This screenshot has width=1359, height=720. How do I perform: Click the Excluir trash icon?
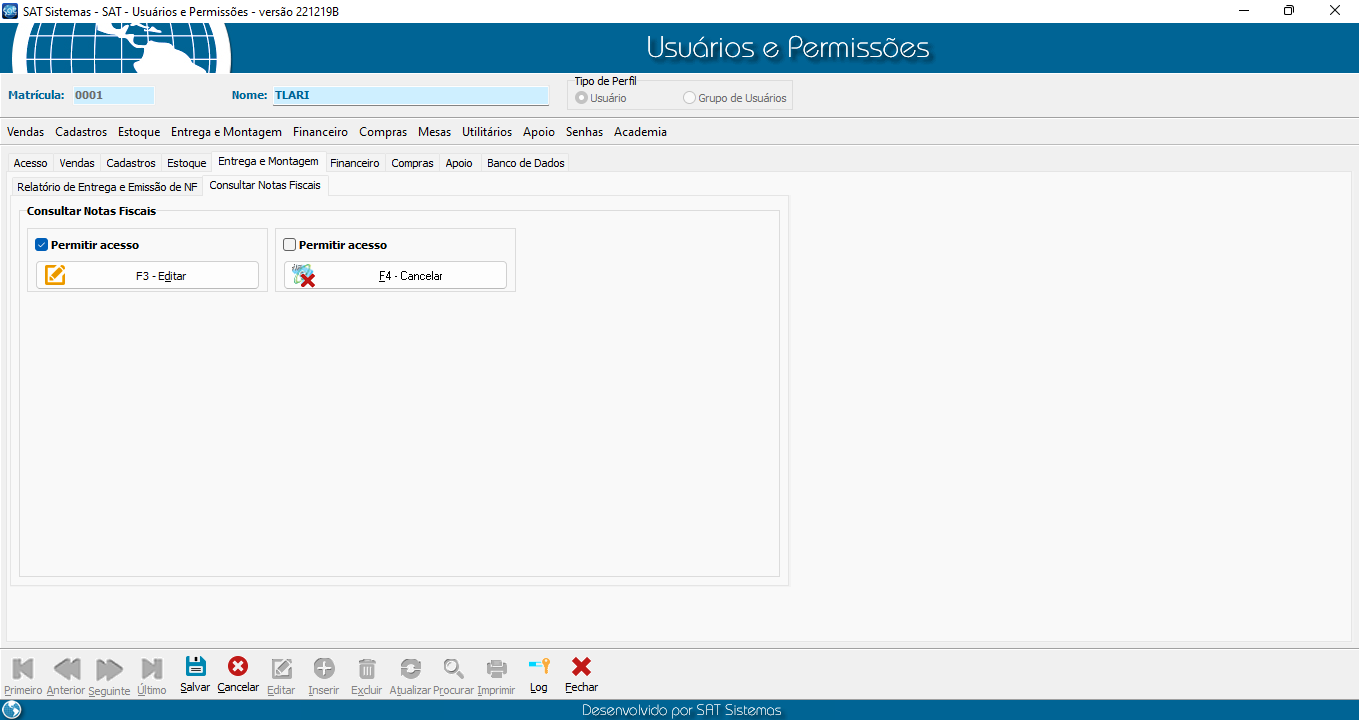[x=367, y=668]
